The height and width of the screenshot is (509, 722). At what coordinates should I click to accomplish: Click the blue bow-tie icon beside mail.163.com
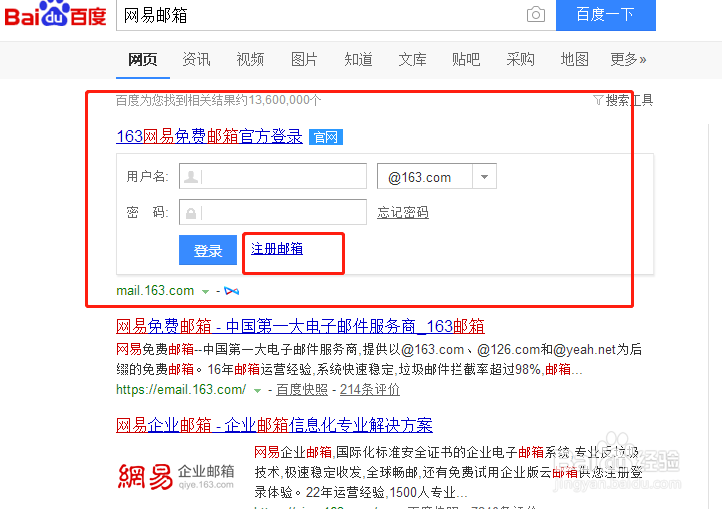click(x=232, y=291)
